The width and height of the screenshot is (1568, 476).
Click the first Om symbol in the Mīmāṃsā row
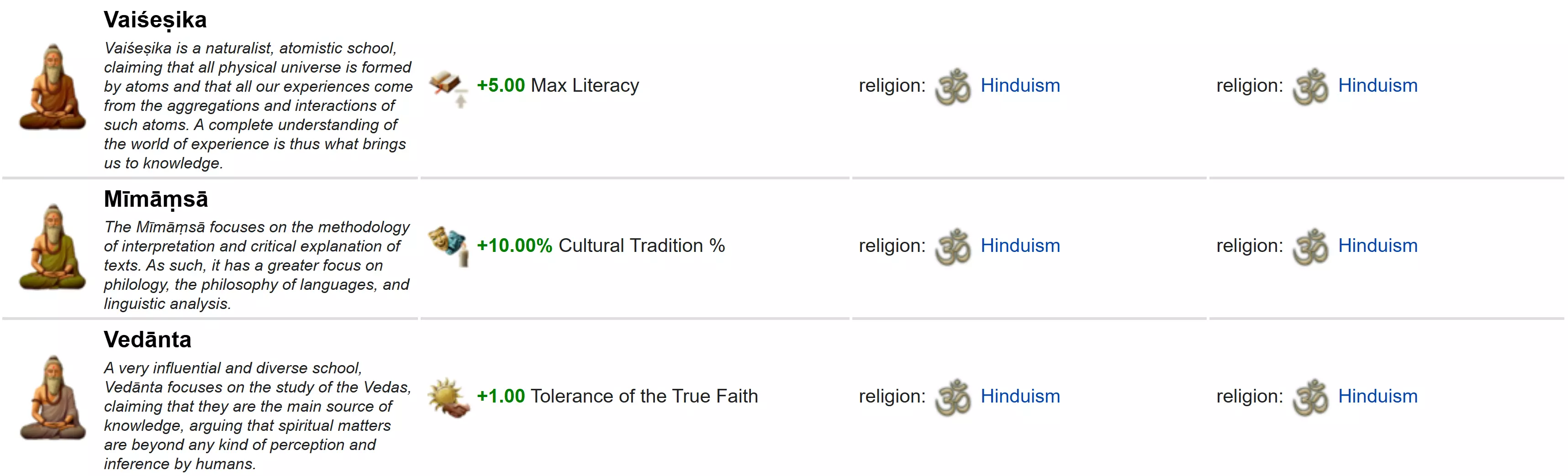pyautogui.click(x=953, y=247)
